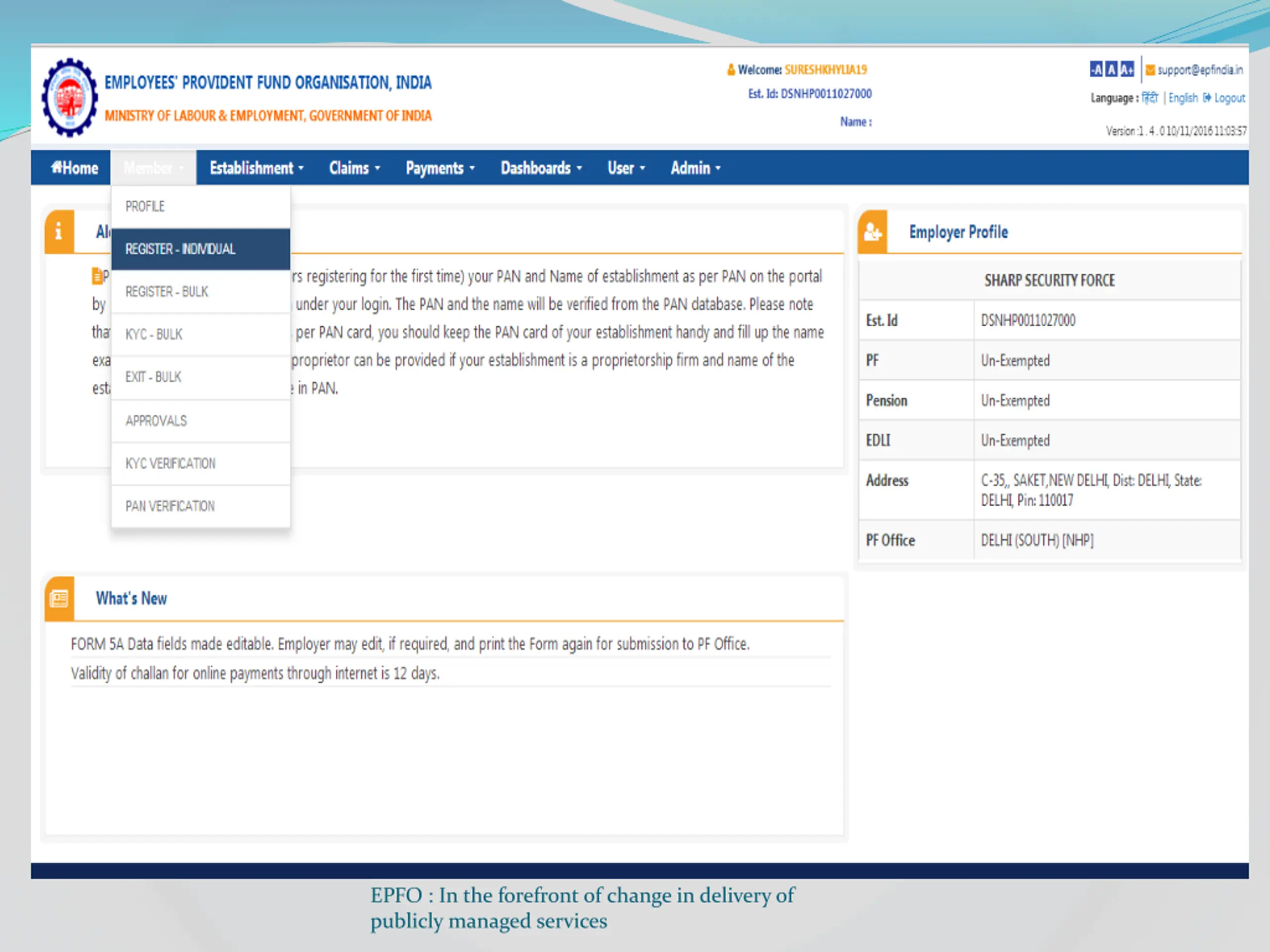Open PAN VERIFICATION menu entry

[x=200, y=506]
